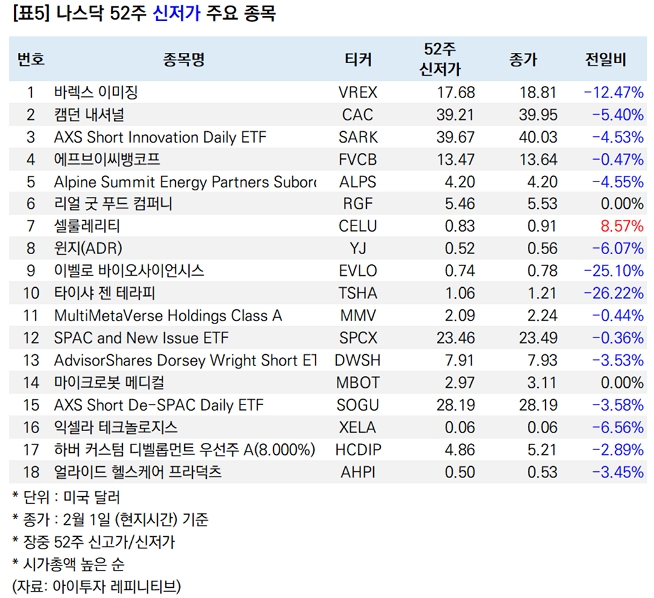
Task: Select ticker MBOT
Action: [358, 382]
